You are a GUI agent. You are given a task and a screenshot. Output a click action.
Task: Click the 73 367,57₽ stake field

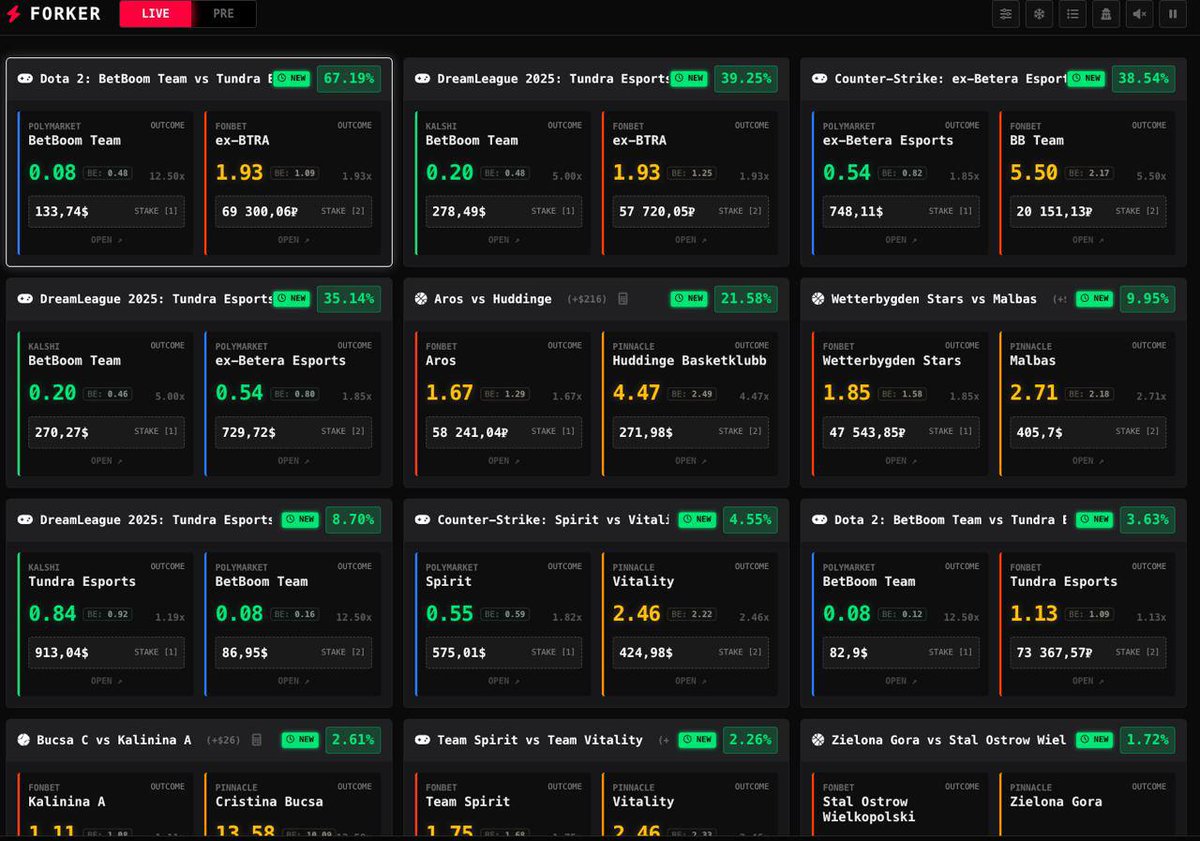(1088, 652)
